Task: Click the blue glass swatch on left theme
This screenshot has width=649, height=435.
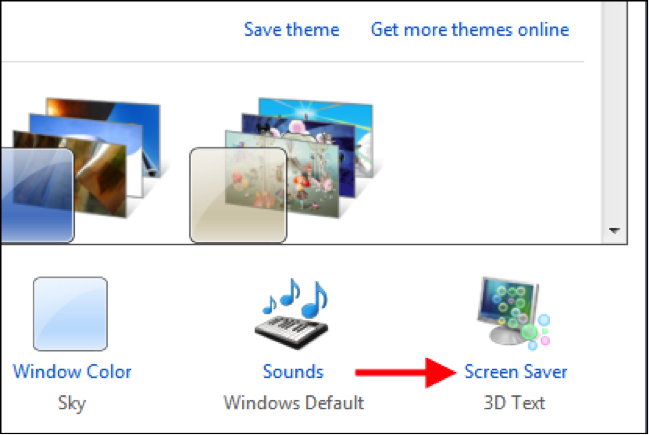Action: tap(36, 195)
